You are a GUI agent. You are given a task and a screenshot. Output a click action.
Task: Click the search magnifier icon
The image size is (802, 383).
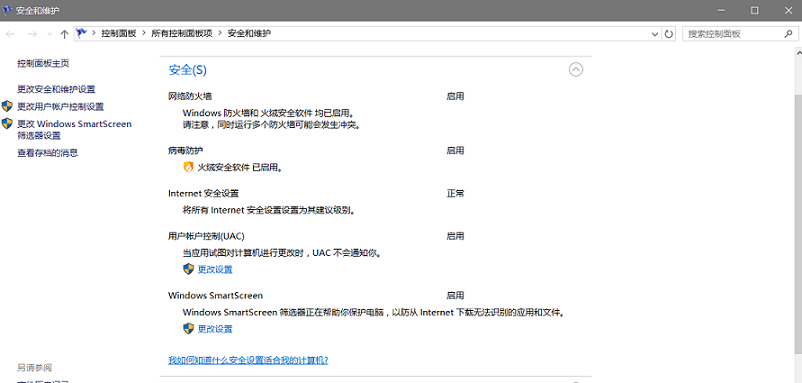click(x=788, y=34)
